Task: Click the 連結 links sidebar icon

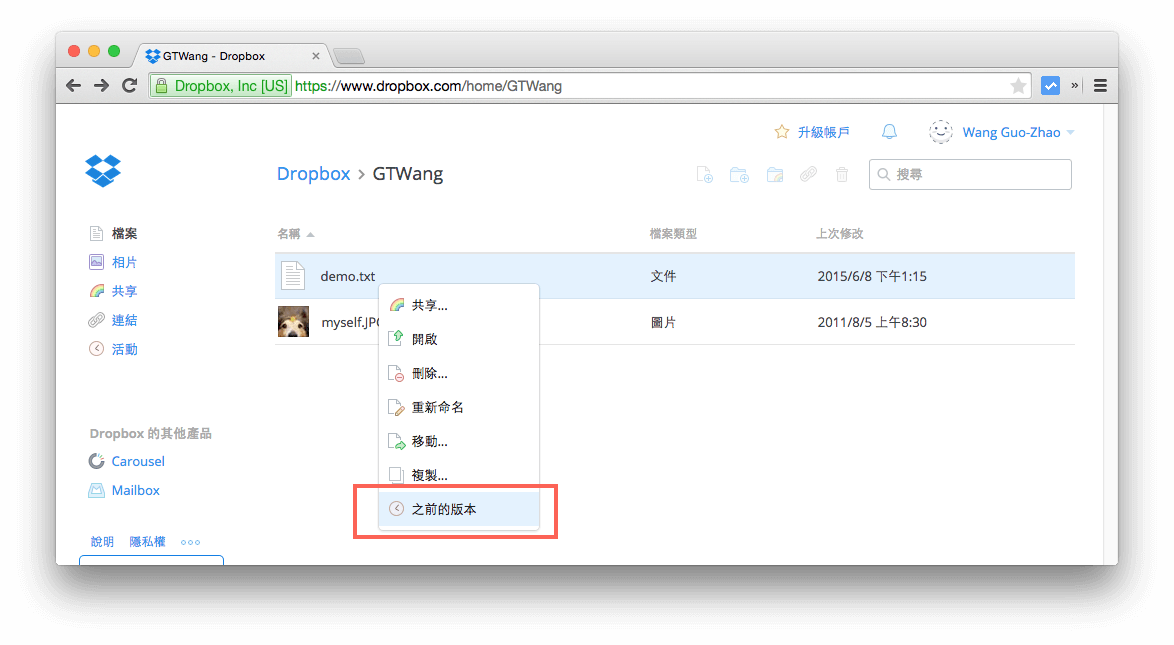Action: pyautogui.click(x=96, y=319)
